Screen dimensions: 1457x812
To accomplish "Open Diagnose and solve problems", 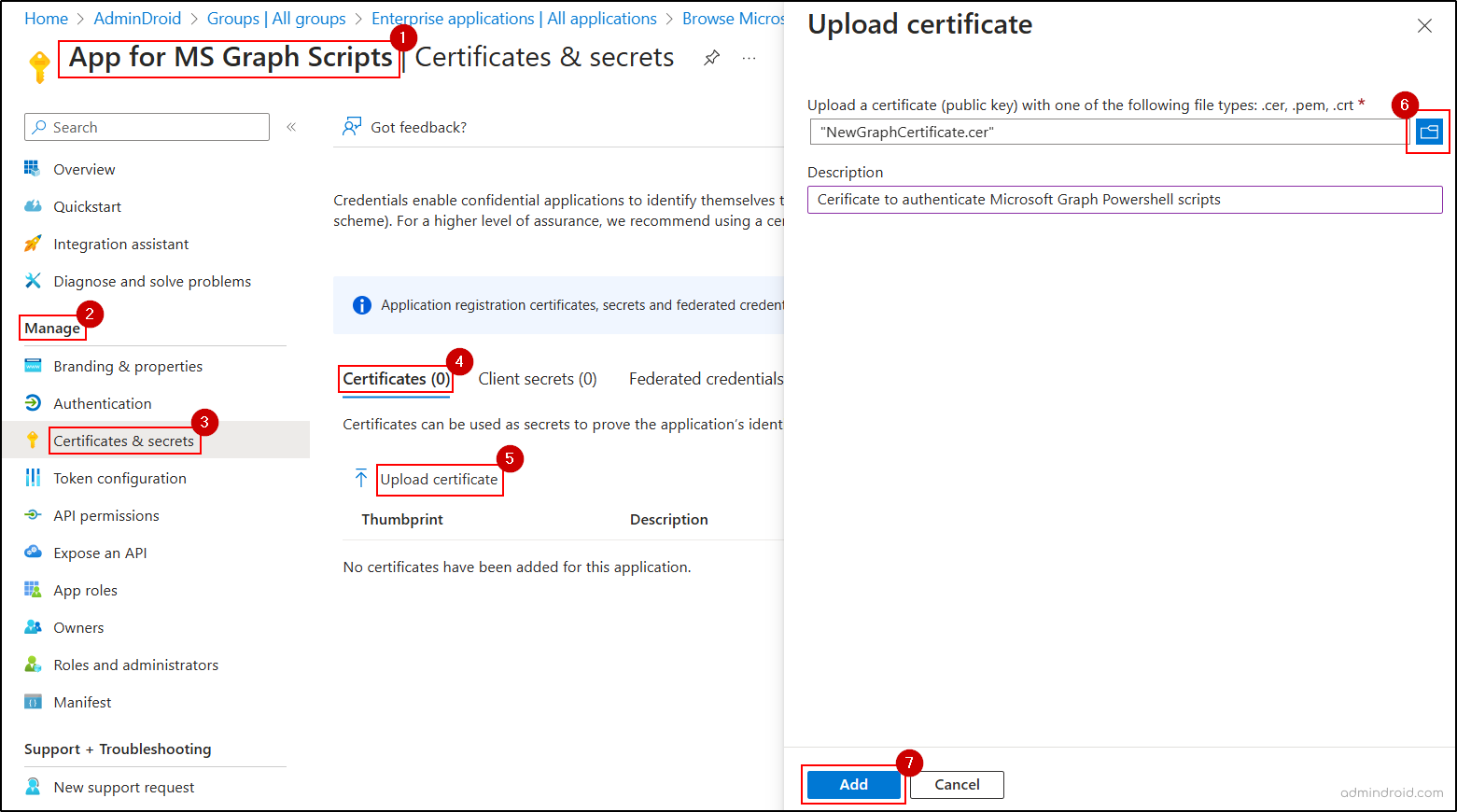I will coord(152,281).
